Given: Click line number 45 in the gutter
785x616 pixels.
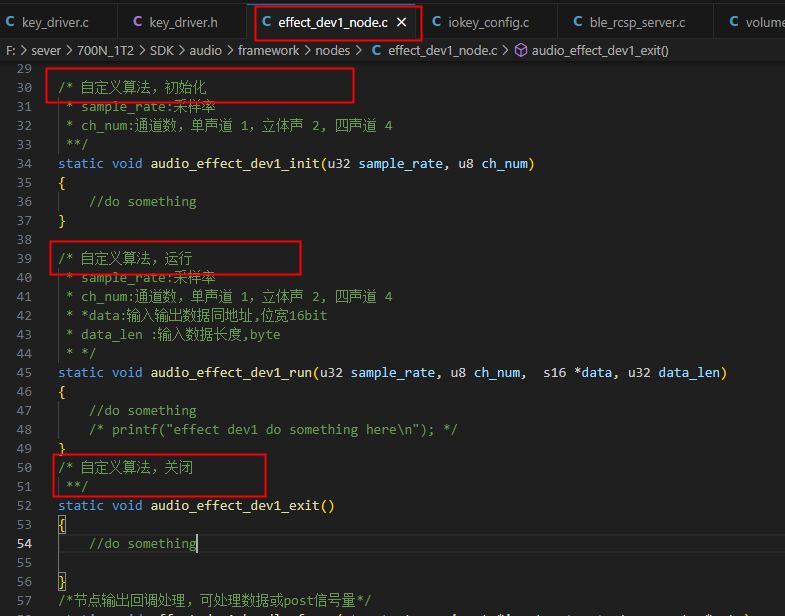Looking at the screenshot, I should [x=24, y=373].
